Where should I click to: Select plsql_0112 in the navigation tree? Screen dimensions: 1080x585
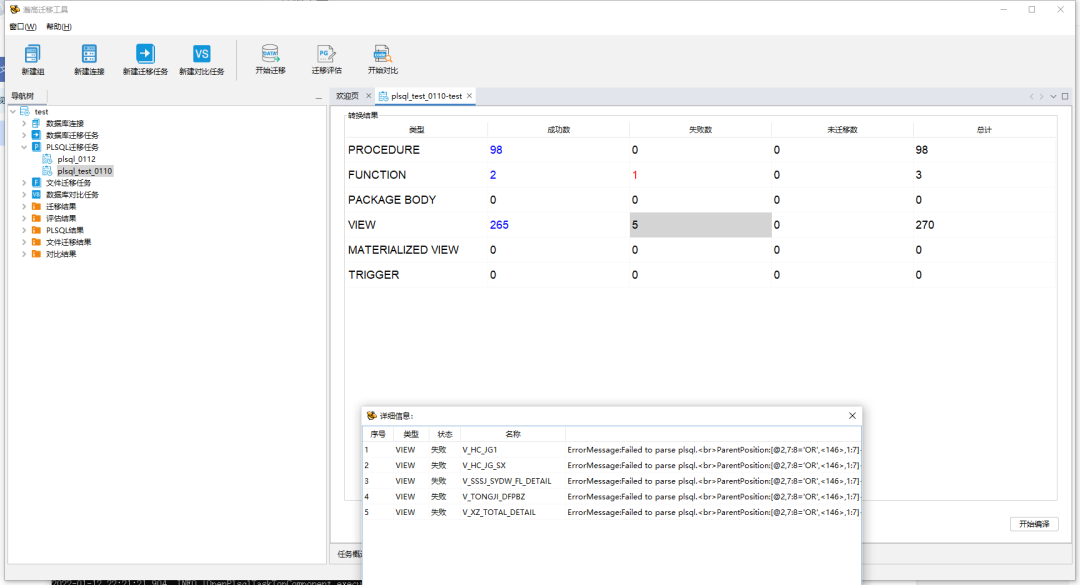click(x=76, y=159)
